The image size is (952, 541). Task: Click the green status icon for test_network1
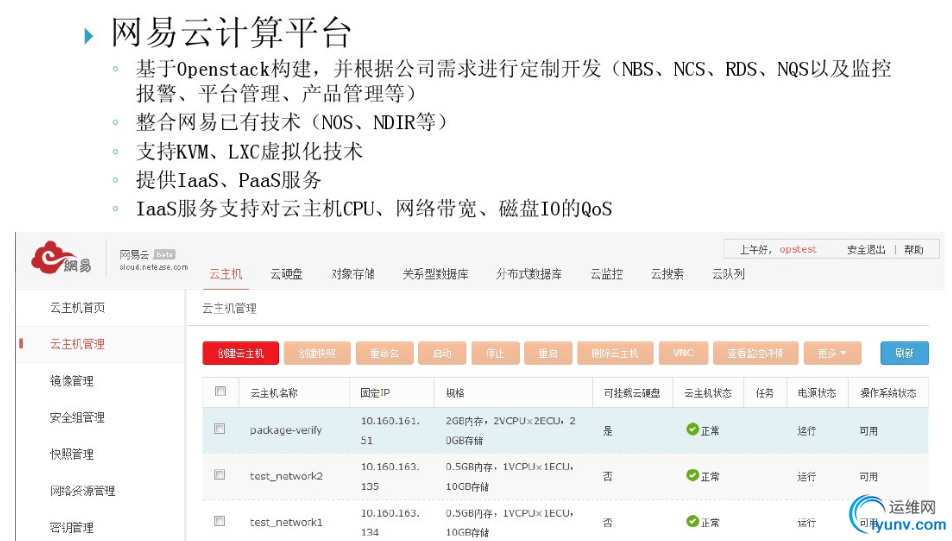point(692,521)
